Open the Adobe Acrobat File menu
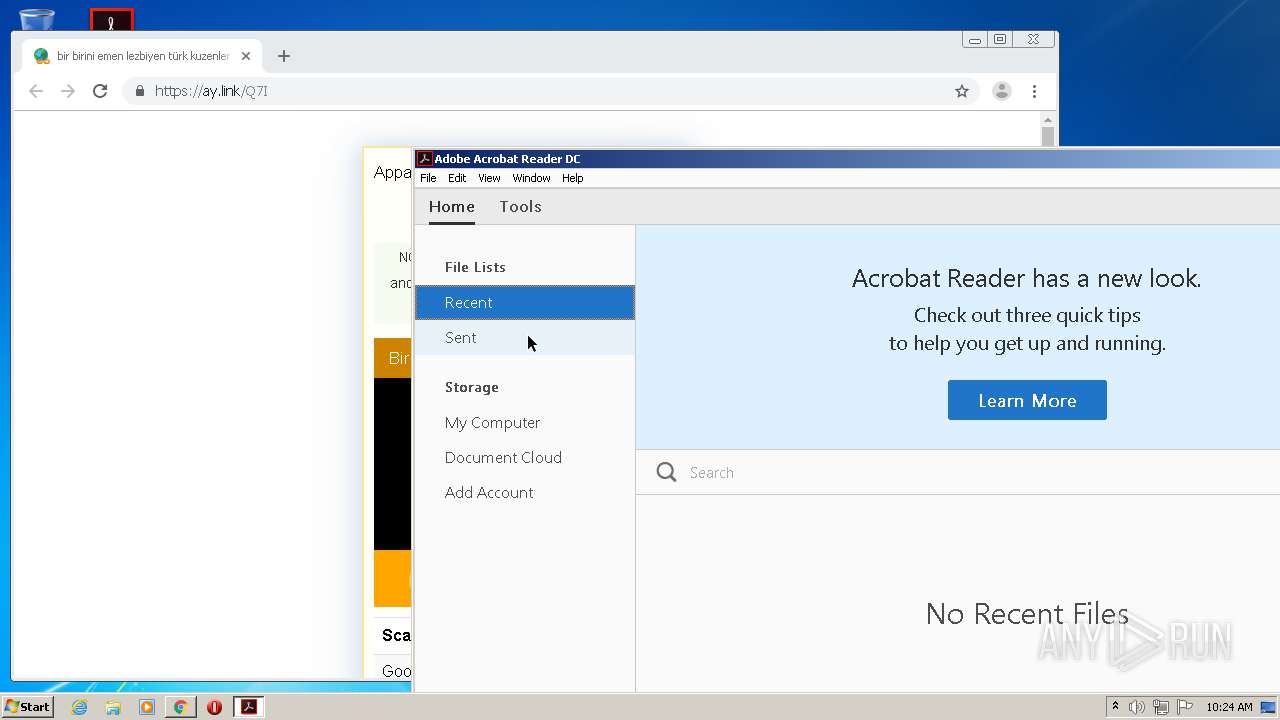Screen dimensions: 1280x720 click(428, 178)
